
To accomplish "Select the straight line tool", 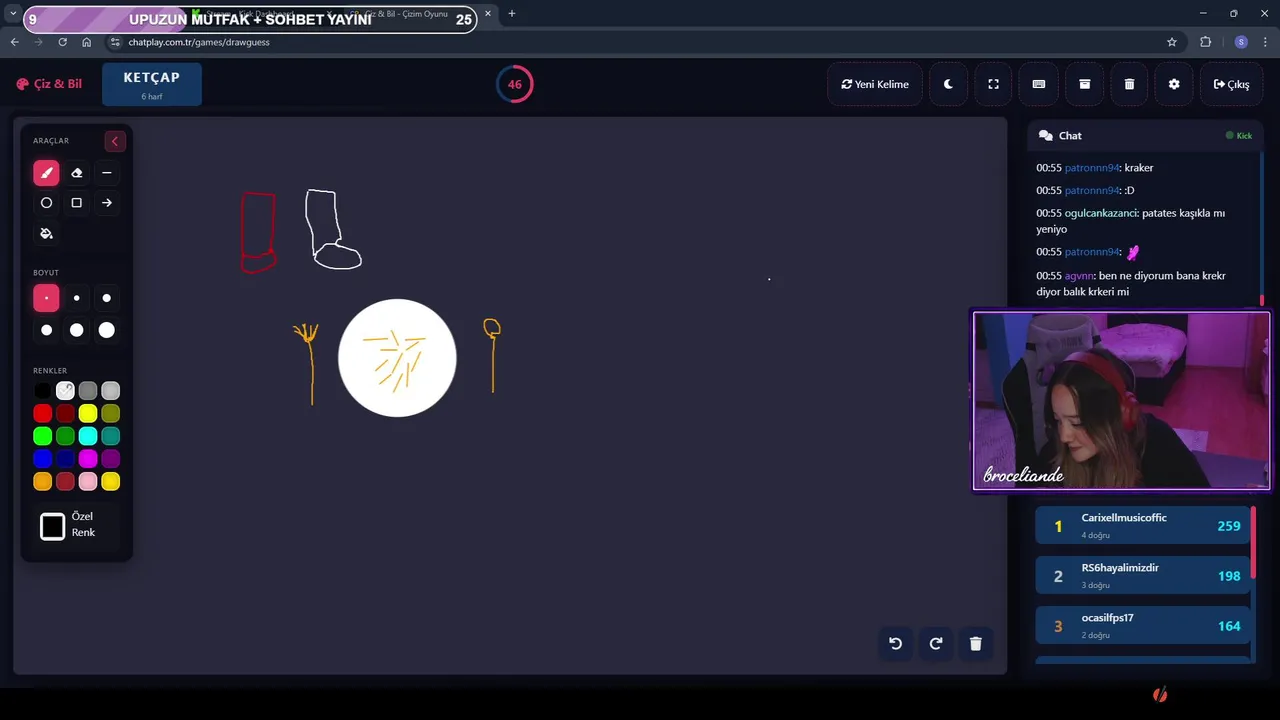I will pyautogui.click(x=107, y=173).
